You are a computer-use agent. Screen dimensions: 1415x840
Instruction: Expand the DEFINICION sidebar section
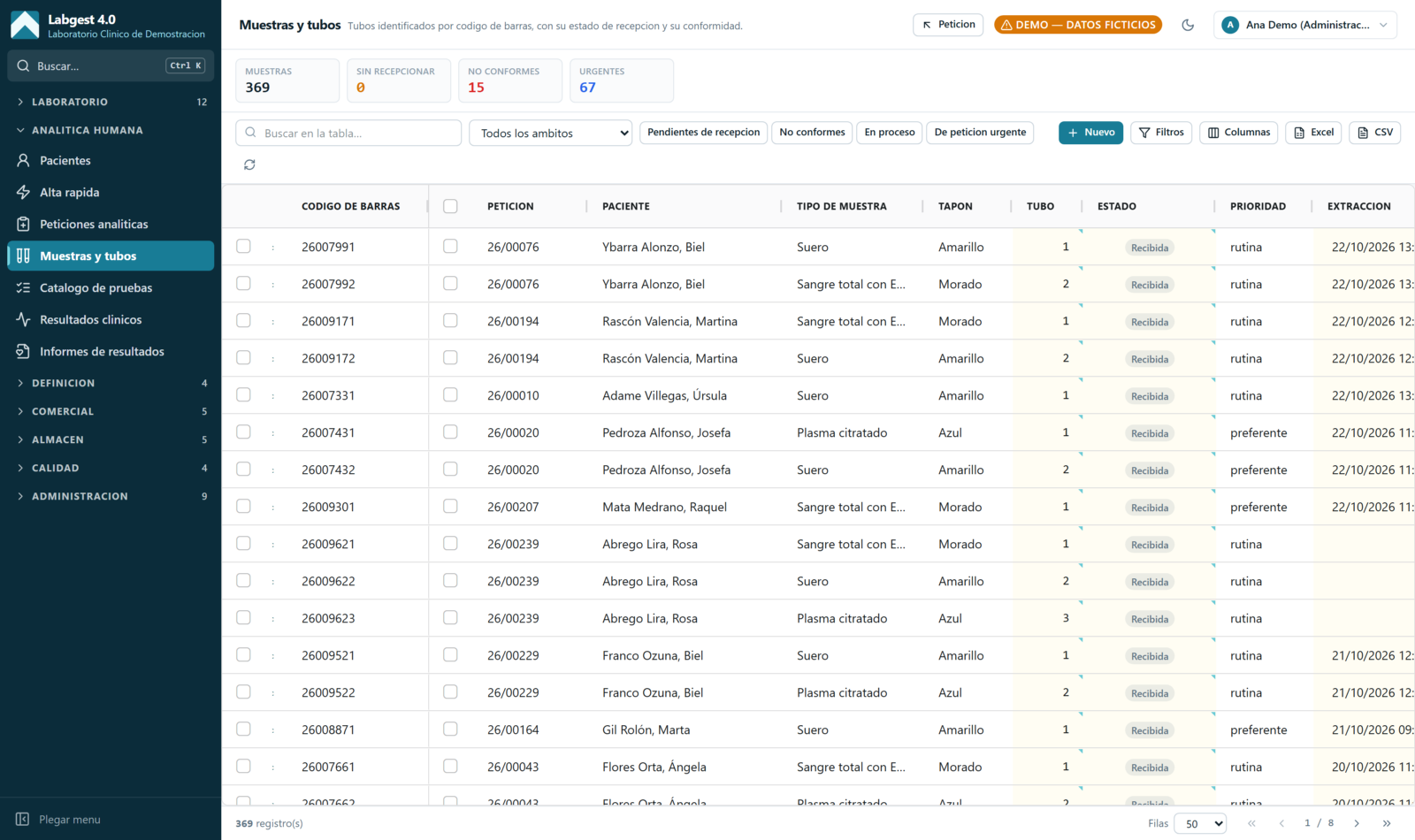click(x=111, y=383)
